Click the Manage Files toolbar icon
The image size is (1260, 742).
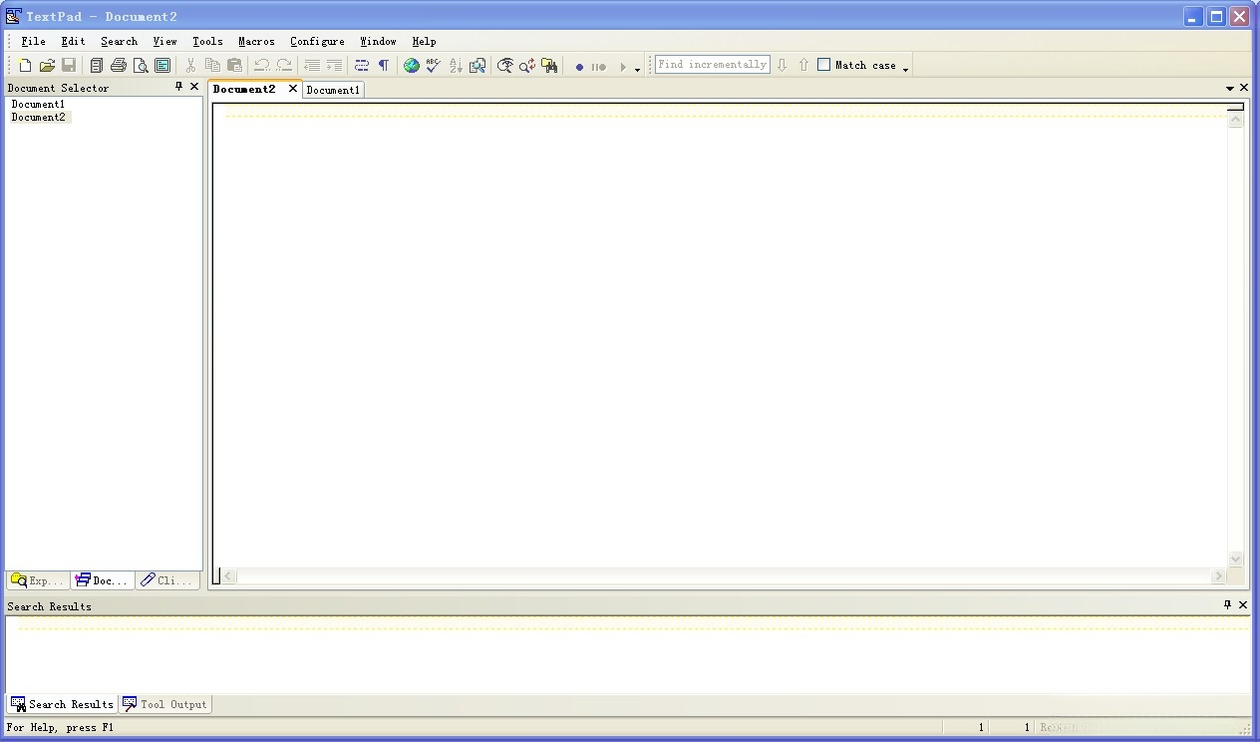(96, 65)
